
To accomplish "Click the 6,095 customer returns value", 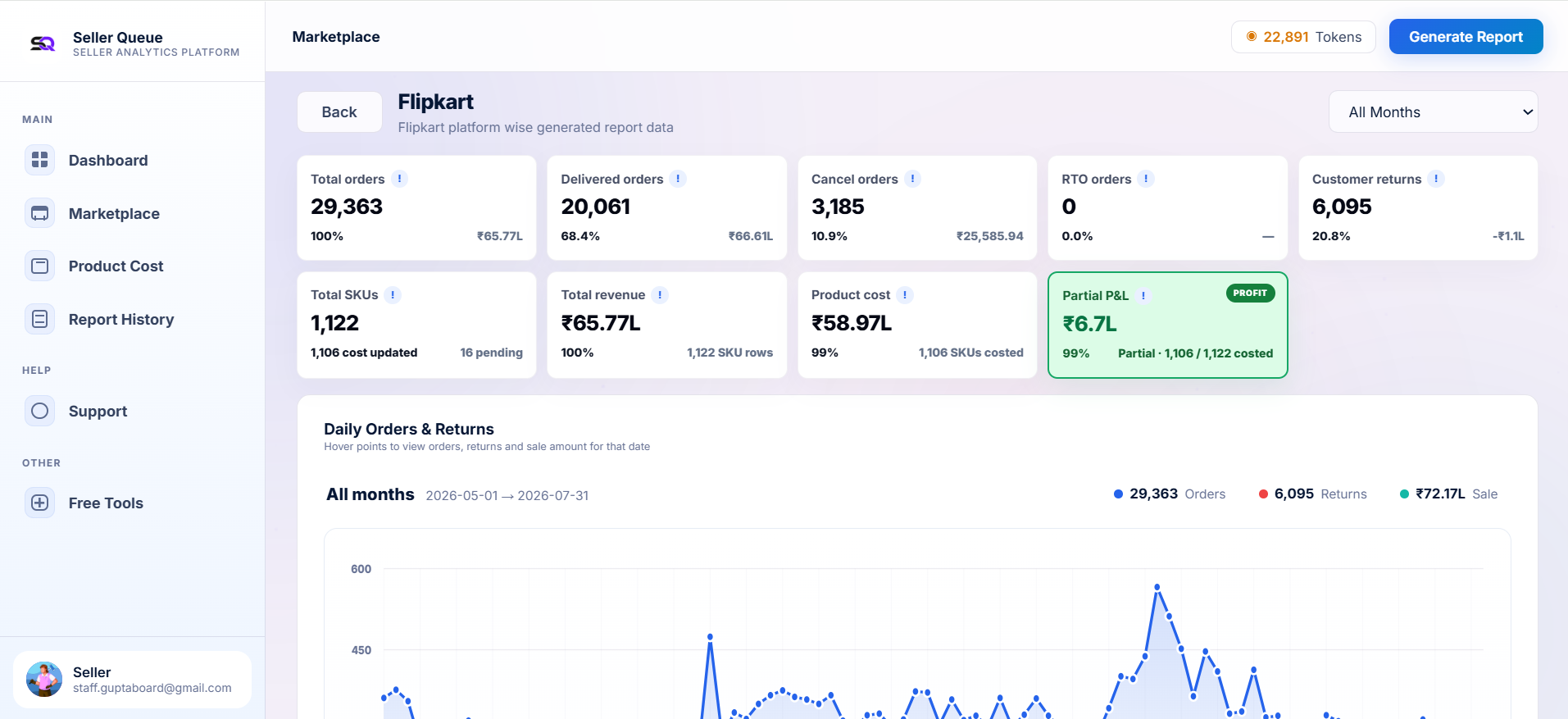I will pos(1342,207).
